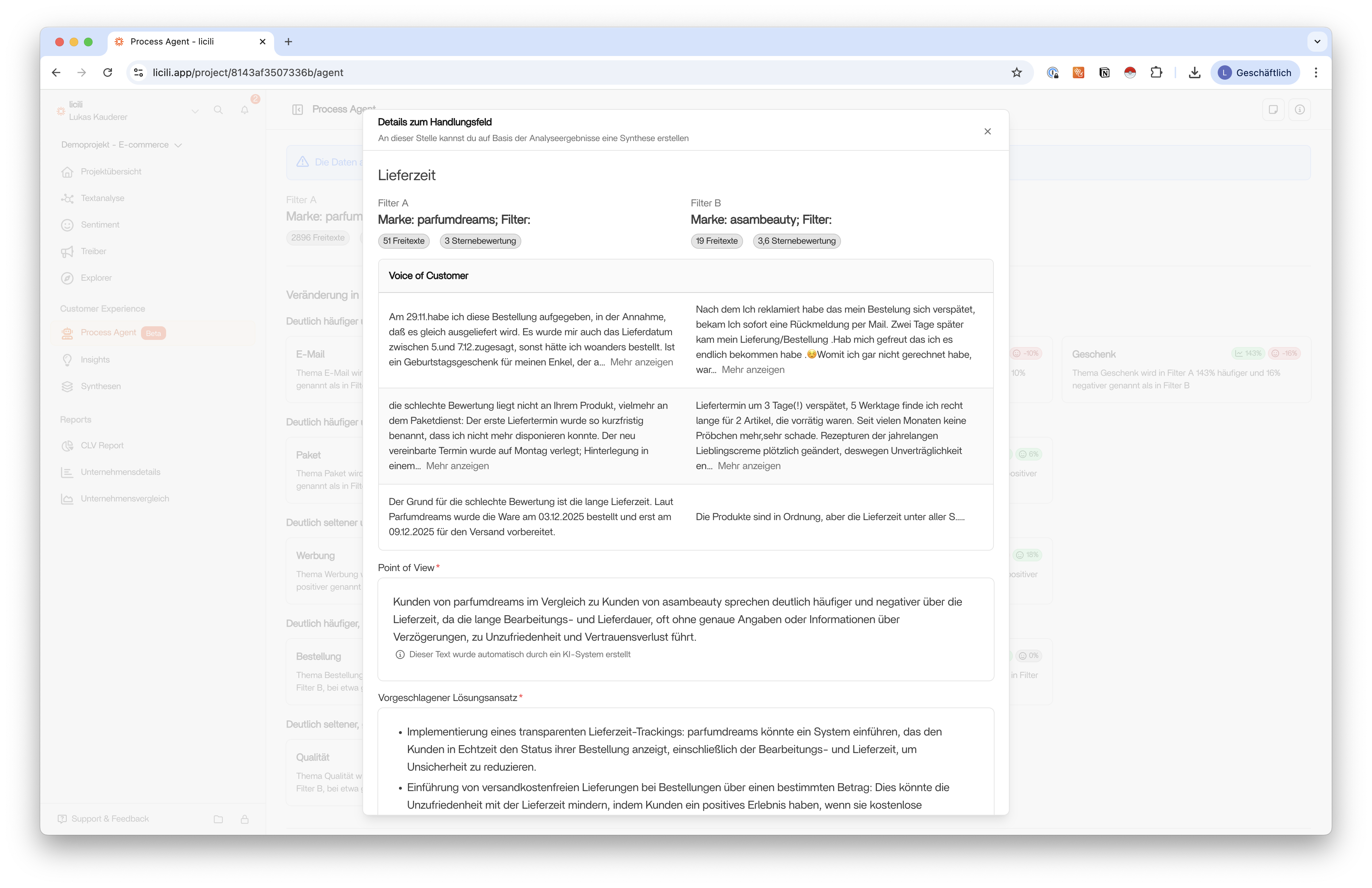Close the Handlungsfeld details dialog

point(987,131)
